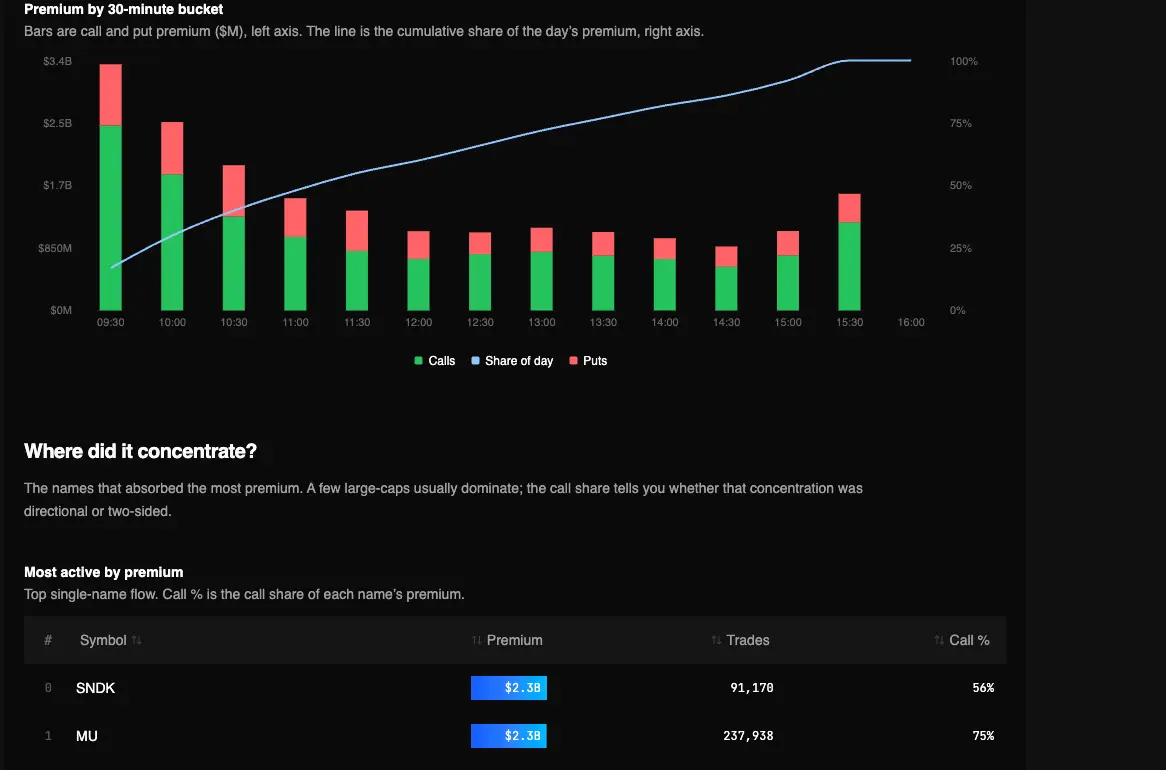This screenshot has width=1166, height=770.
Task: Click the # column header
Action: tap(48, 641)
